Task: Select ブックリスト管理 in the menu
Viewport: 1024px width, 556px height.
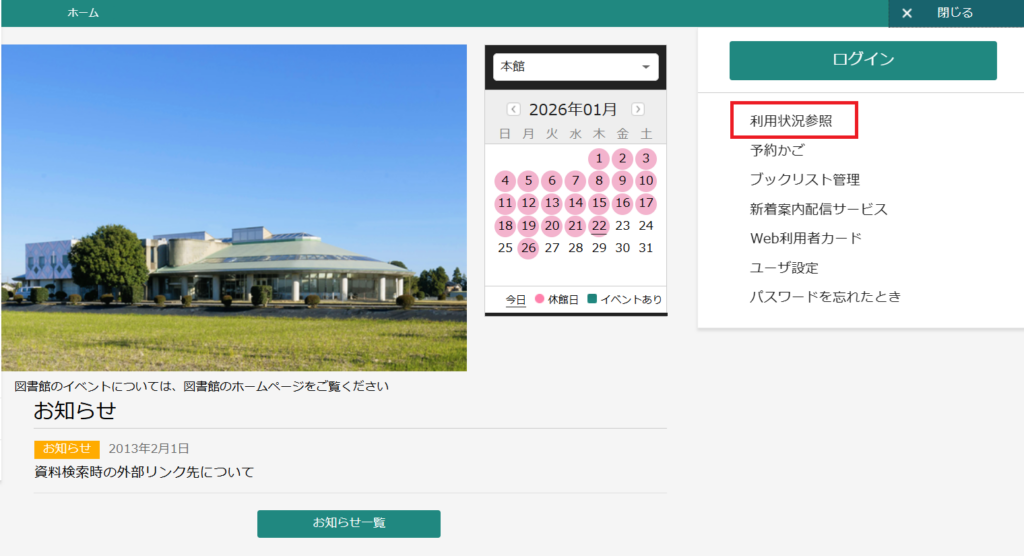Action: (x=804, y=180)
